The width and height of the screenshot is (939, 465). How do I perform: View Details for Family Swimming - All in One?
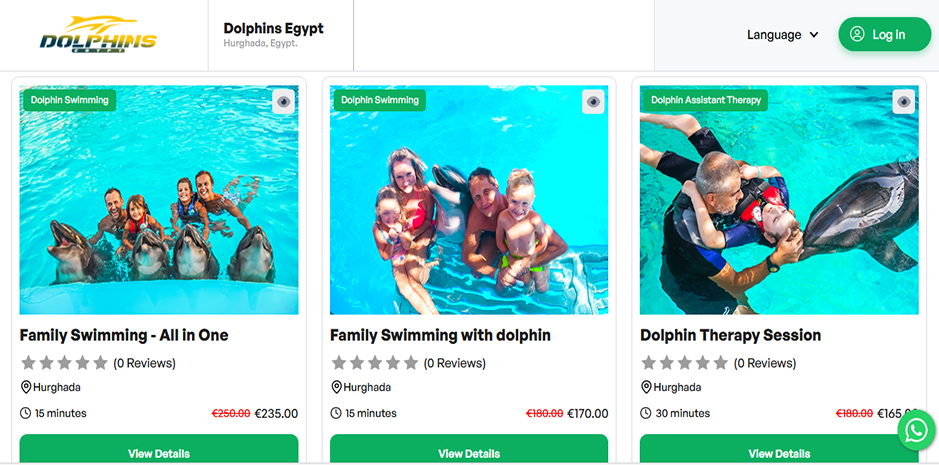coord(159,452)
